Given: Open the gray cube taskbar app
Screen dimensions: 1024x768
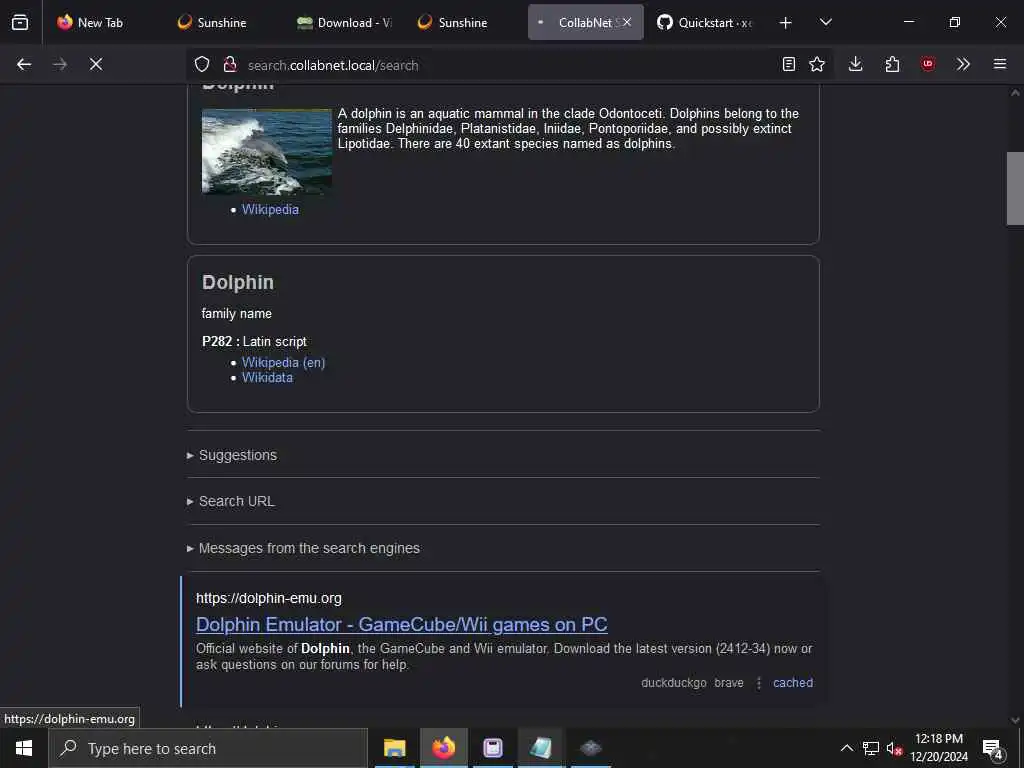Looking at the screenshot, I should [x=590, y=748].
